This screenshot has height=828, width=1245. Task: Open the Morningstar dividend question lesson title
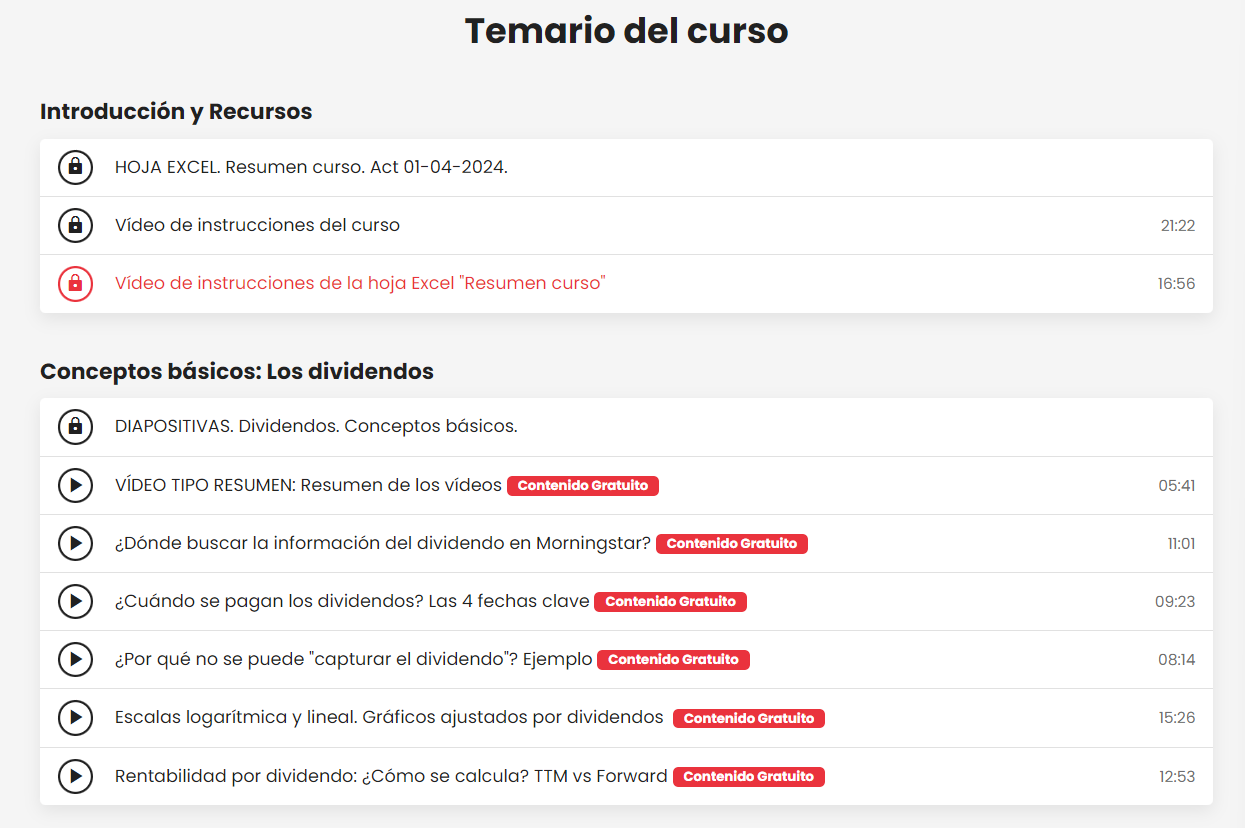[383, 543]
